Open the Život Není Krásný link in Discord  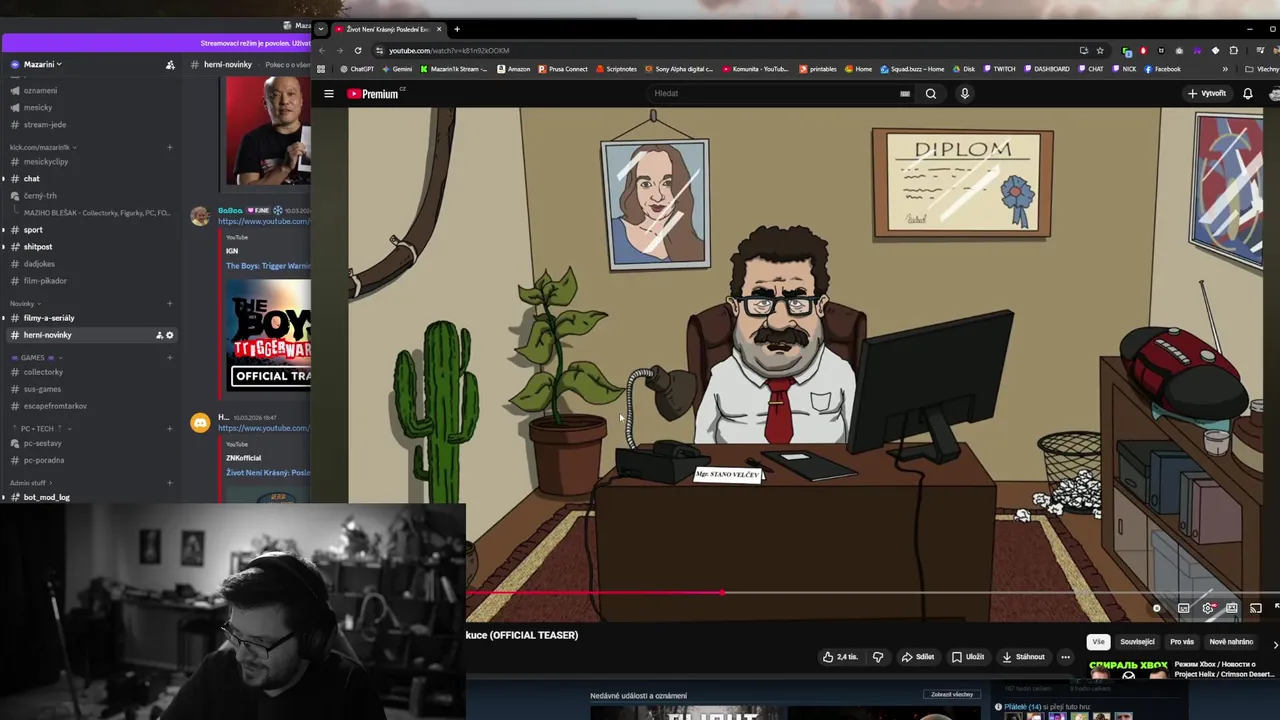pos(267,472)
